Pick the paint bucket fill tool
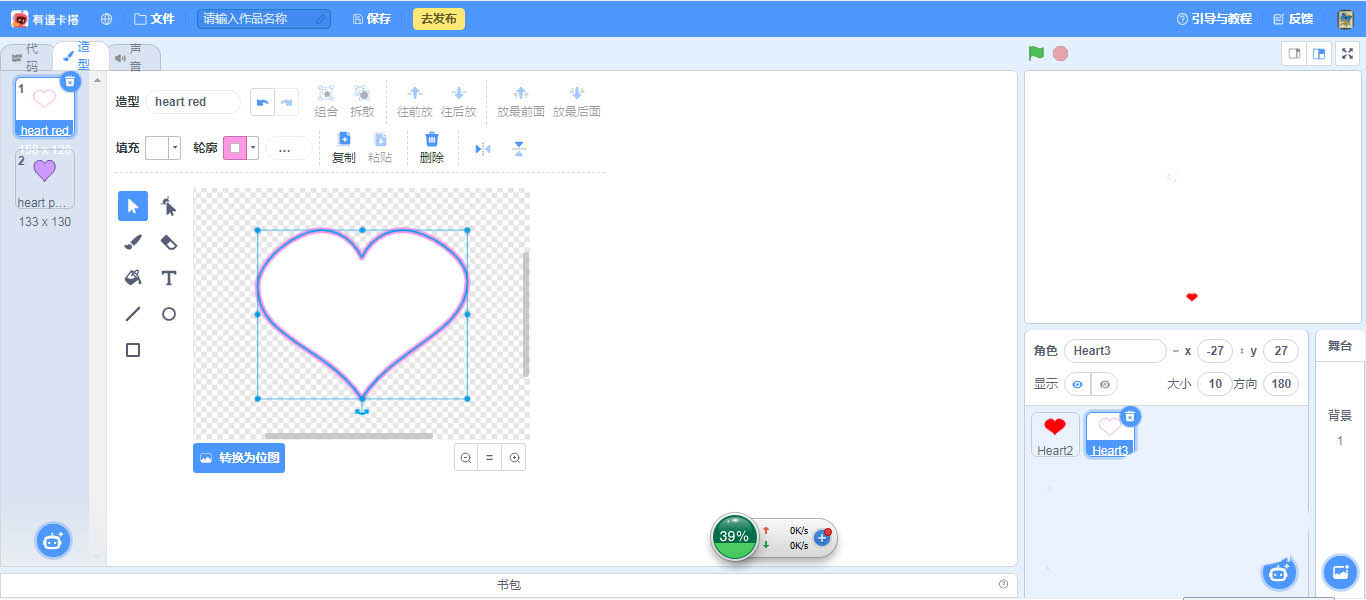 coord(133,278)
